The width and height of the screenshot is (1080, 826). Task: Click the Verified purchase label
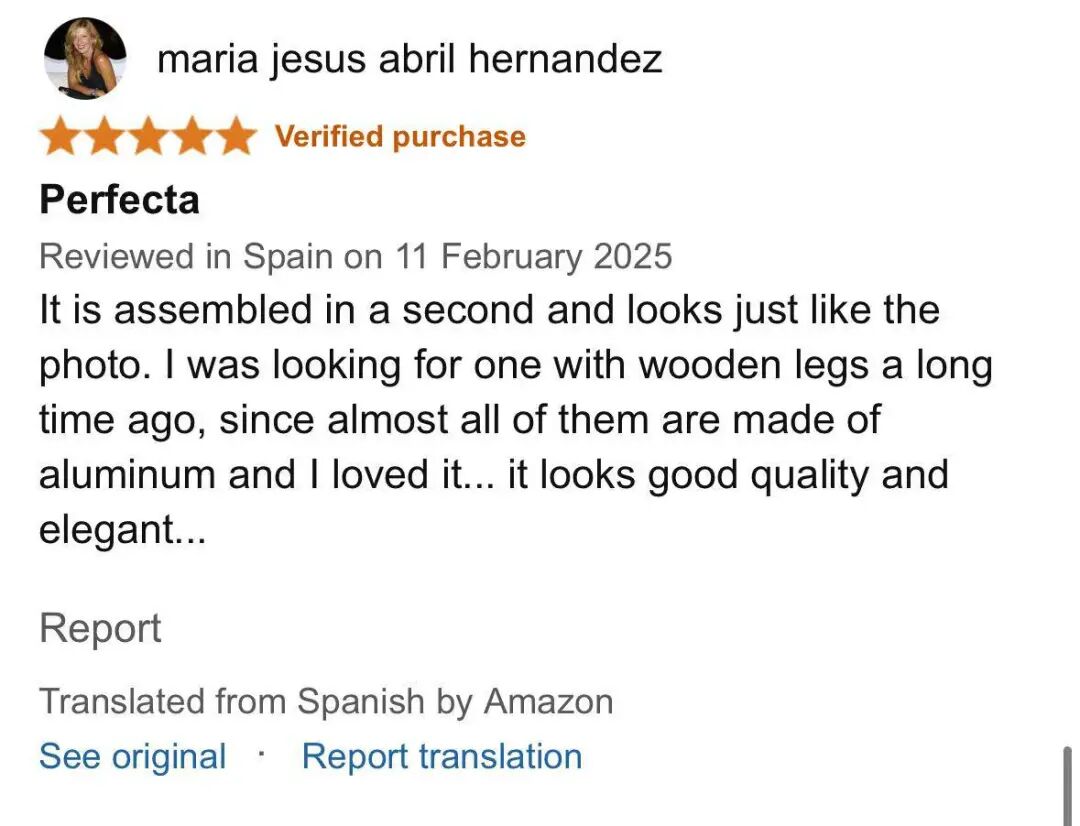[x=400, y=136]
